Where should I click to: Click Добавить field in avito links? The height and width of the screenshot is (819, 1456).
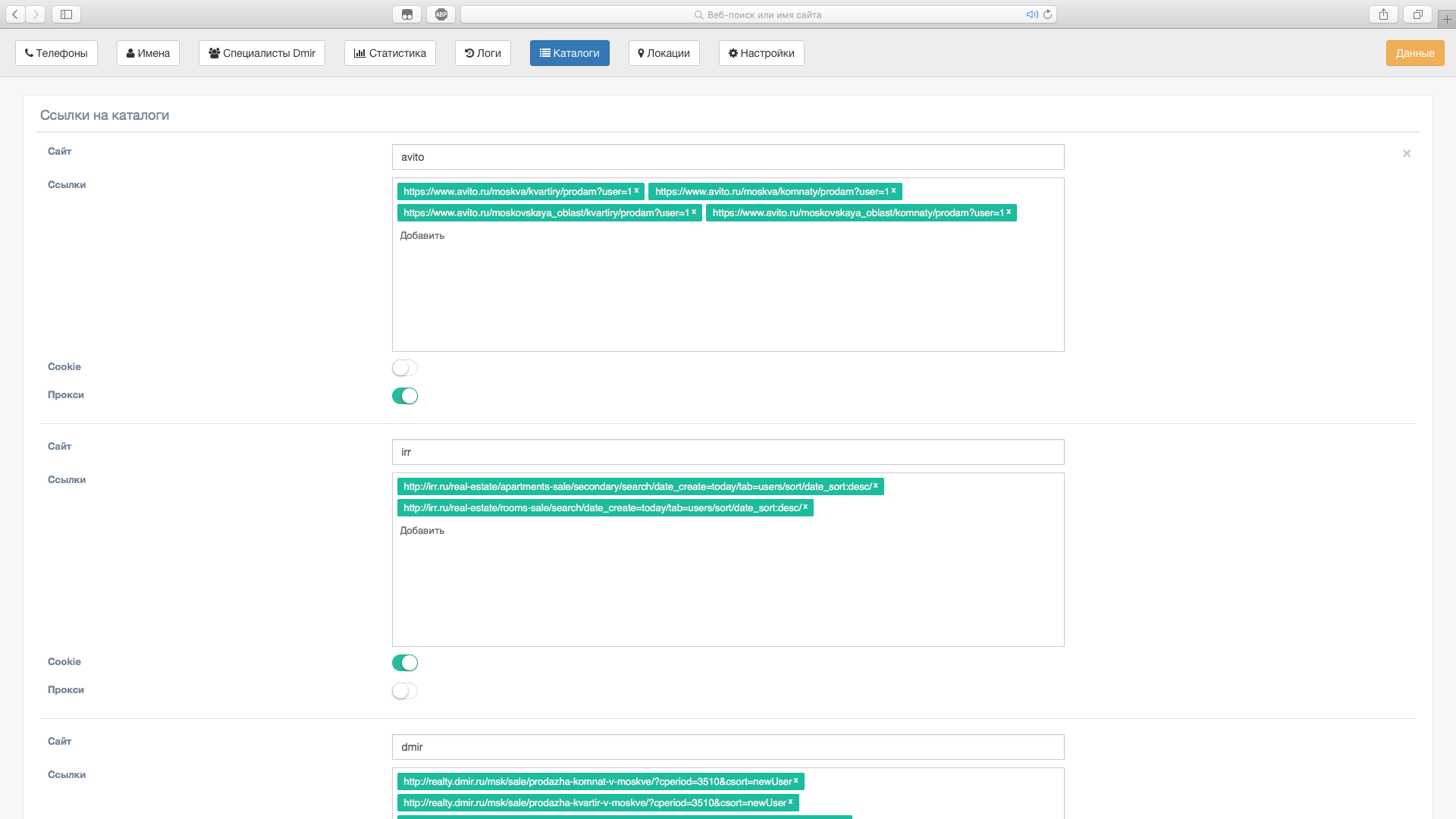pos(422,236)
